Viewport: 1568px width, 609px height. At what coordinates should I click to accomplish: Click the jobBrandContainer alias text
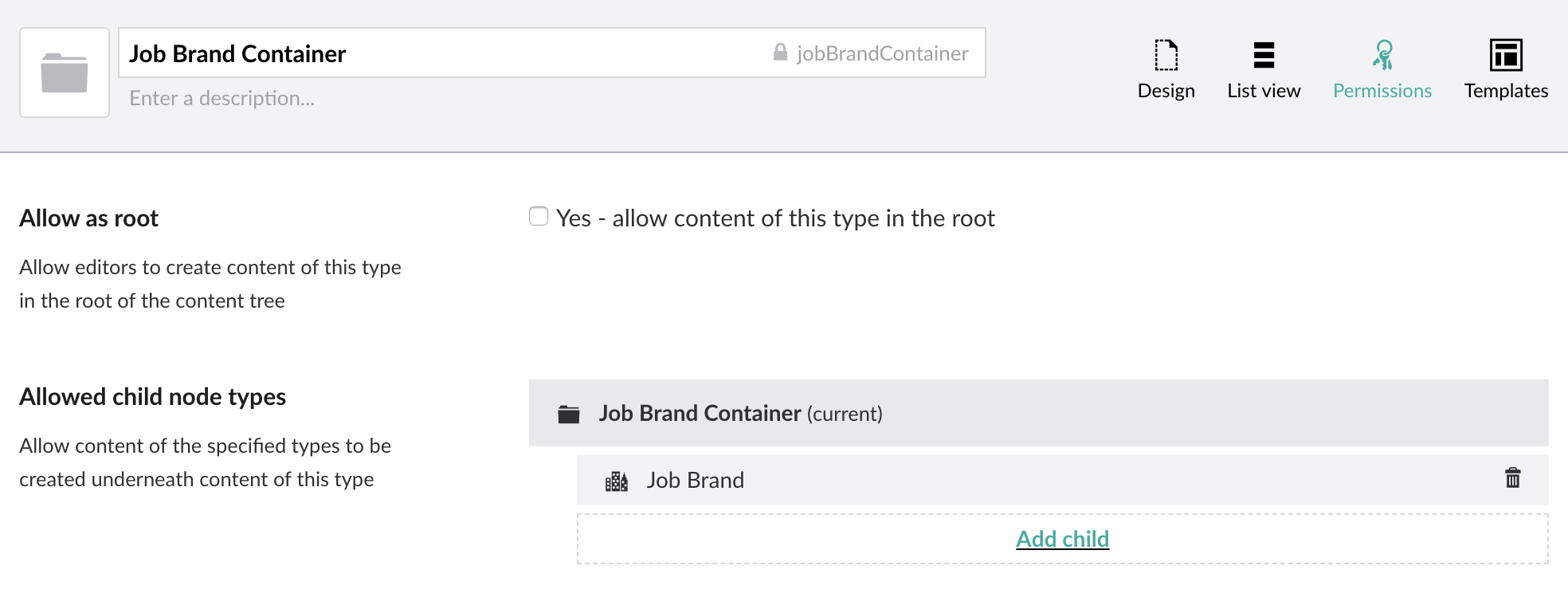pos(882,53)
